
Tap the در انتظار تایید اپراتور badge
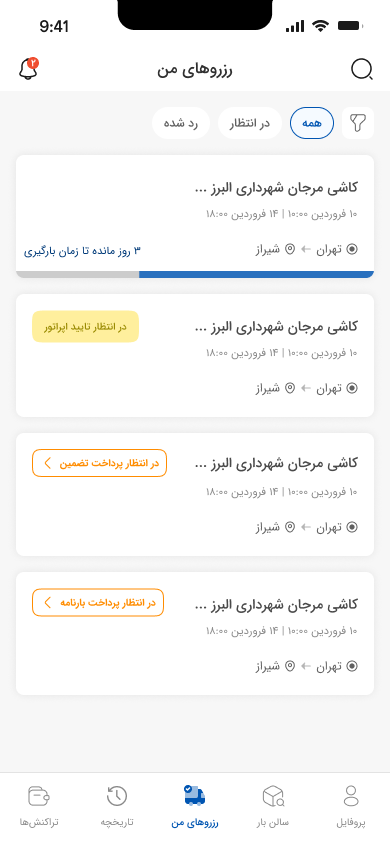coord(86,326)
